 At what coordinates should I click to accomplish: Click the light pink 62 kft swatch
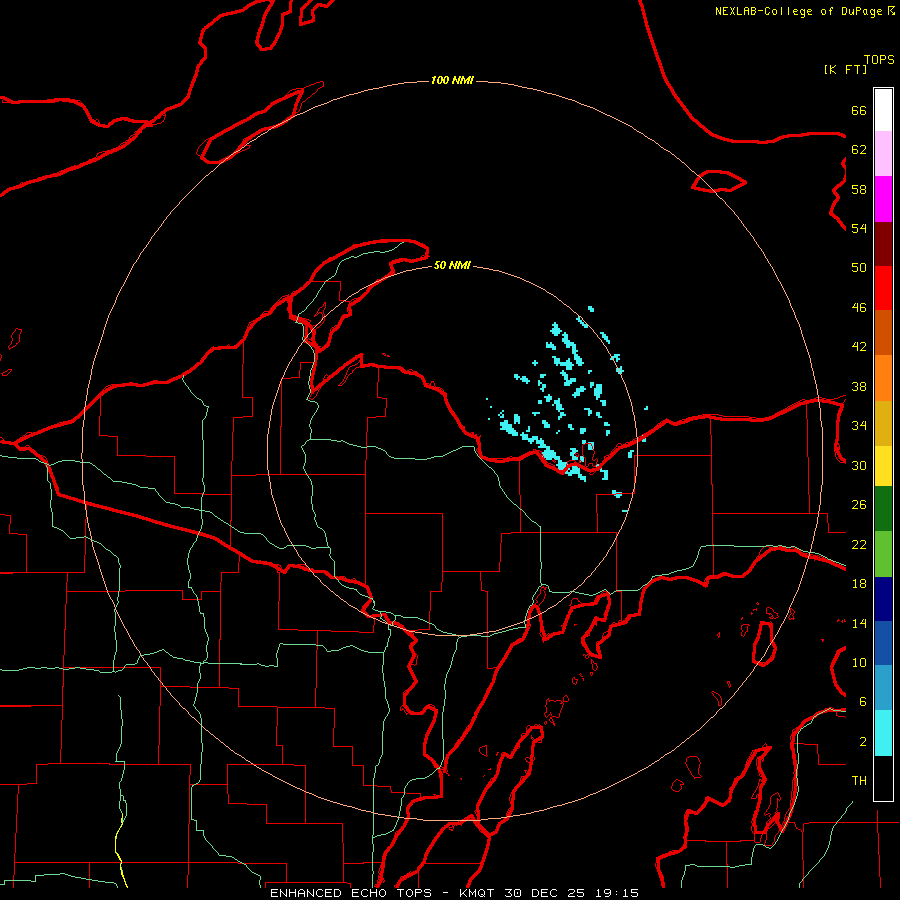pos(883,153)
